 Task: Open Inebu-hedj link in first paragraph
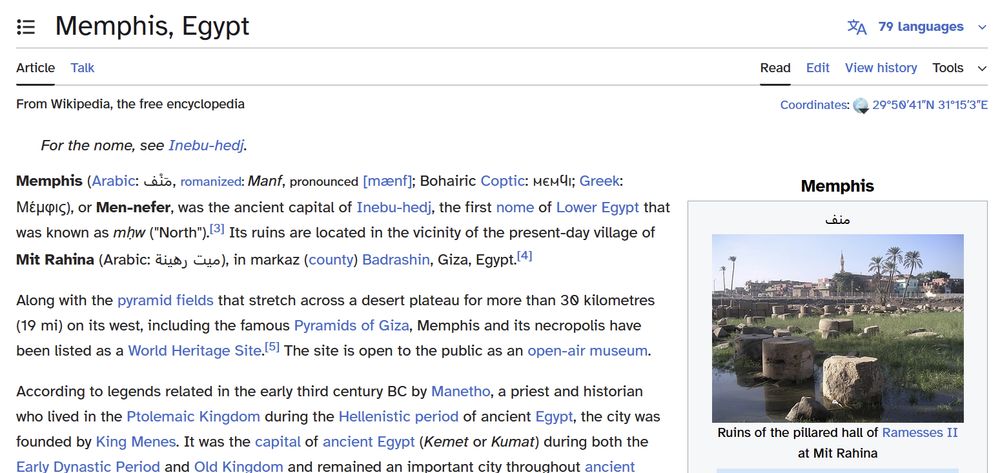click(x=393, y=207)
